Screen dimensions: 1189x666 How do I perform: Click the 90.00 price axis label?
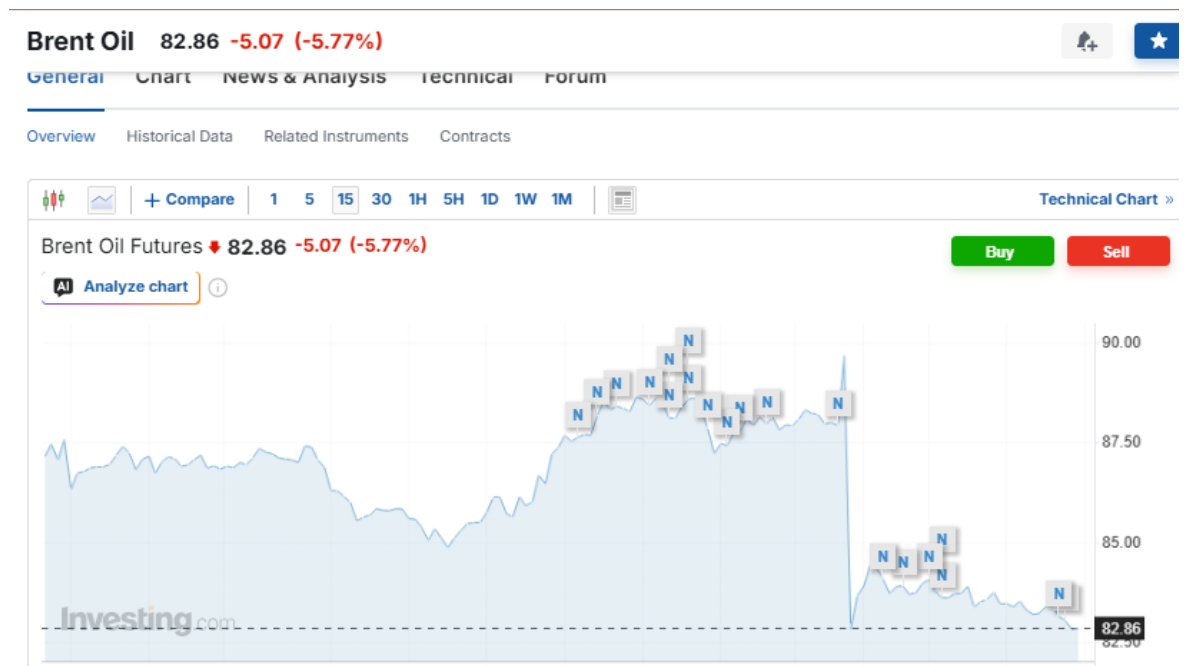(x=1121, y=342)
